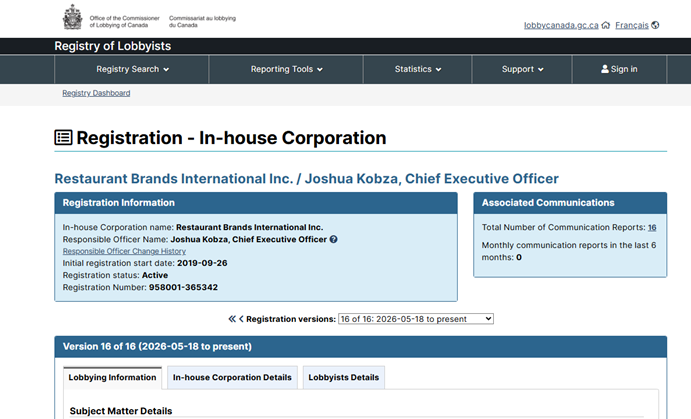The height and width of the screenshot is (419, 691).
Task: Click the list icon beside Registration heading
Action: coord(63,137)
